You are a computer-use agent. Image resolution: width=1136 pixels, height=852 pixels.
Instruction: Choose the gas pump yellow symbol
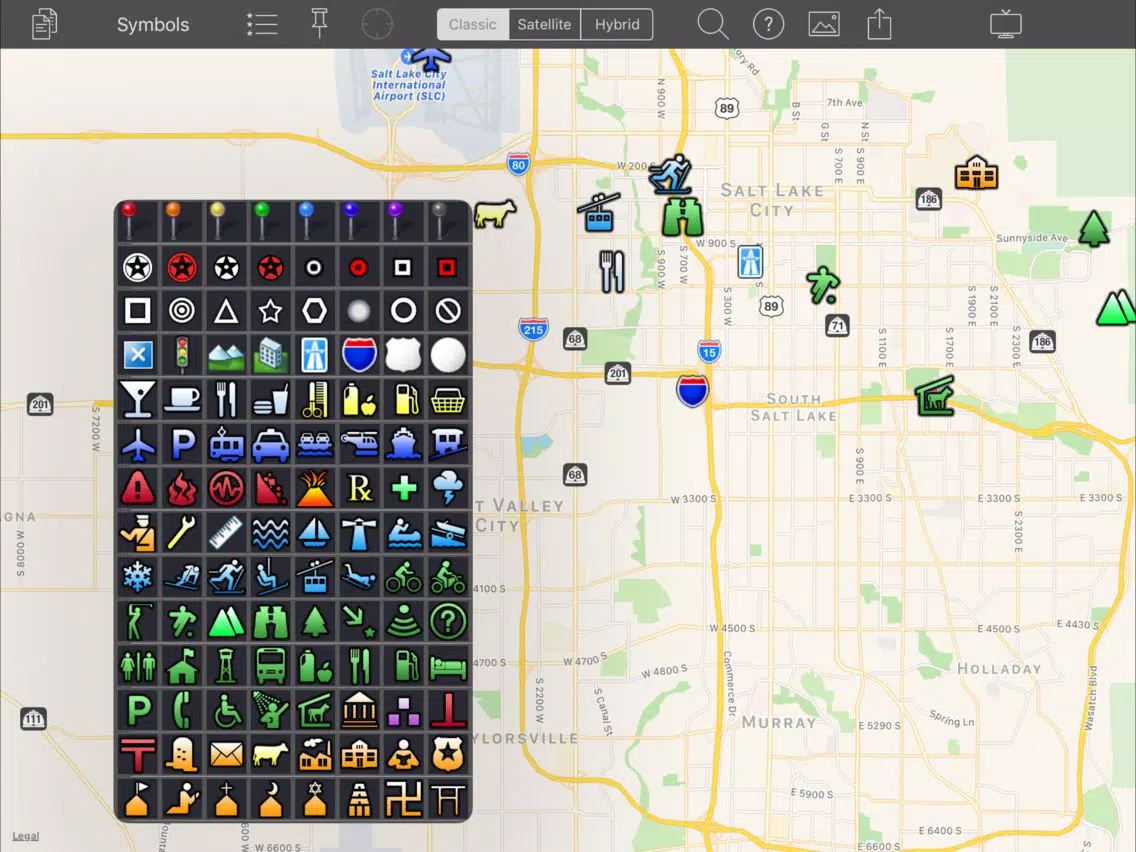[405, 399]
